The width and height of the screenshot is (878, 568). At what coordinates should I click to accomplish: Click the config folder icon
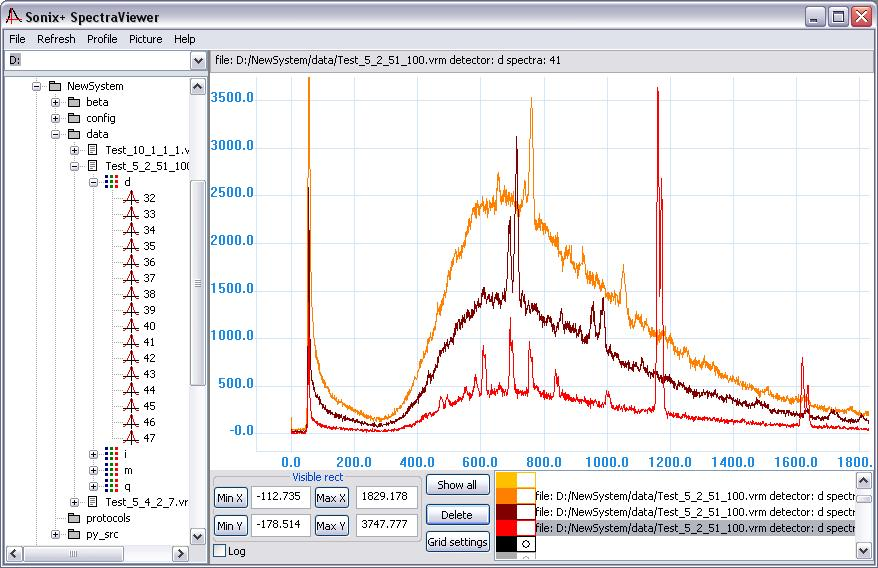[74, 118]
